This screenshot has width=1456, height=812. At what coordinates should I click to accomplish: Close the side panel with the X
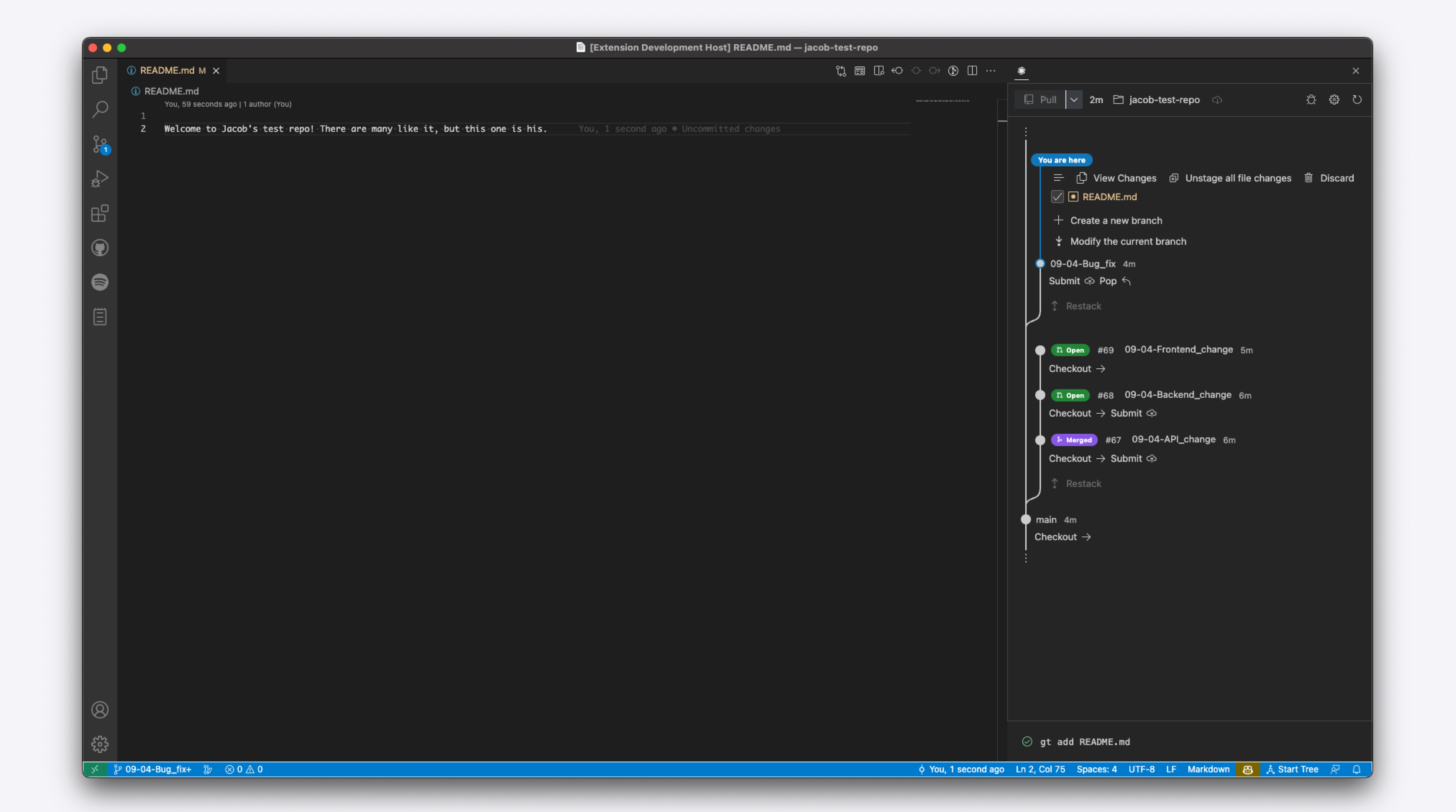1356,71
